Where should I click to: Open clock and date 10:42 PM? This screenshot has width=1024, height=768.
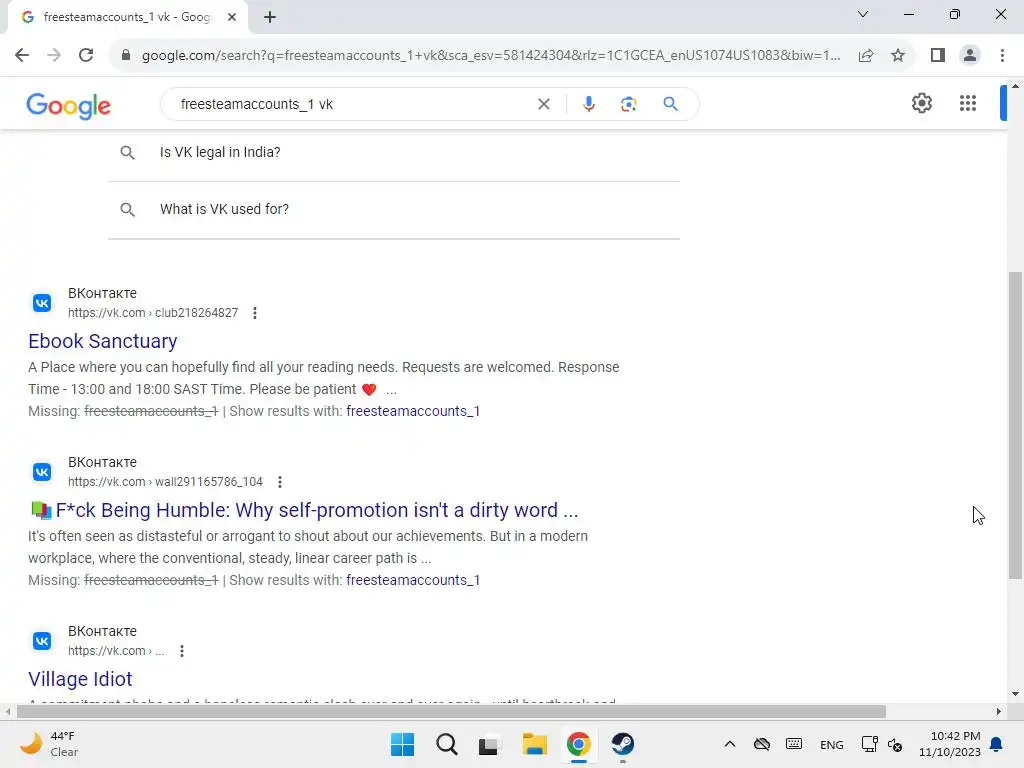pyautogui.click(x=950, y=744)
